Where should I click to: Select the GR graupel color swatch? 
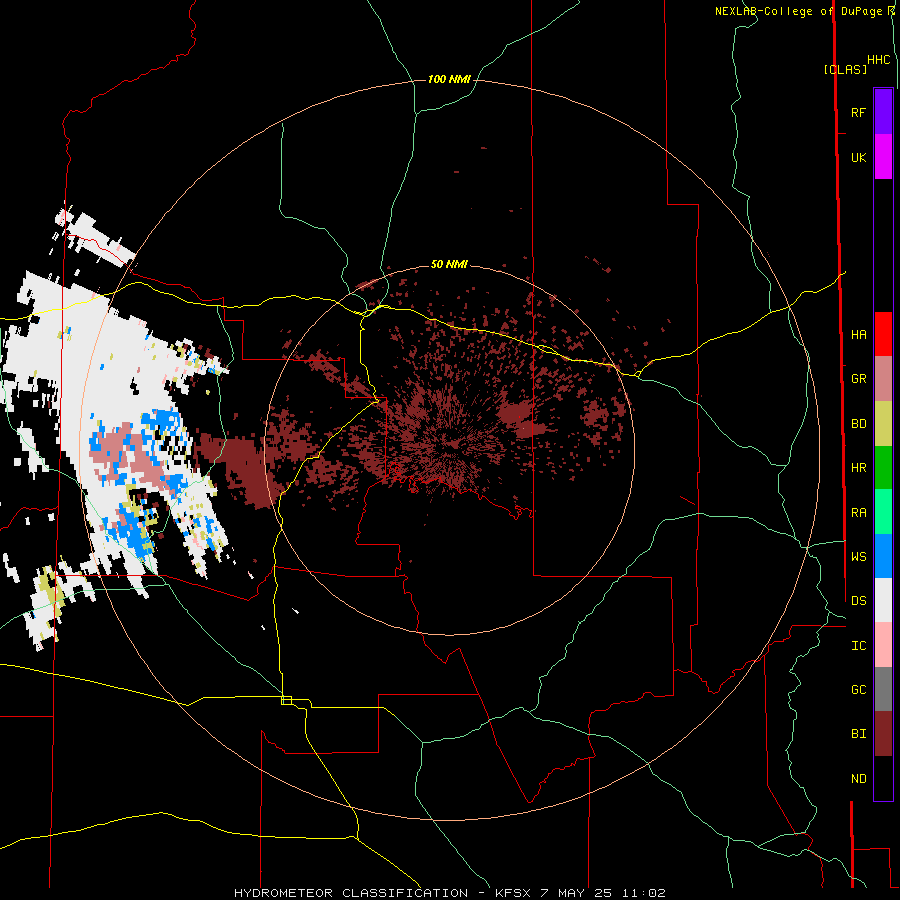coord(883,379)
